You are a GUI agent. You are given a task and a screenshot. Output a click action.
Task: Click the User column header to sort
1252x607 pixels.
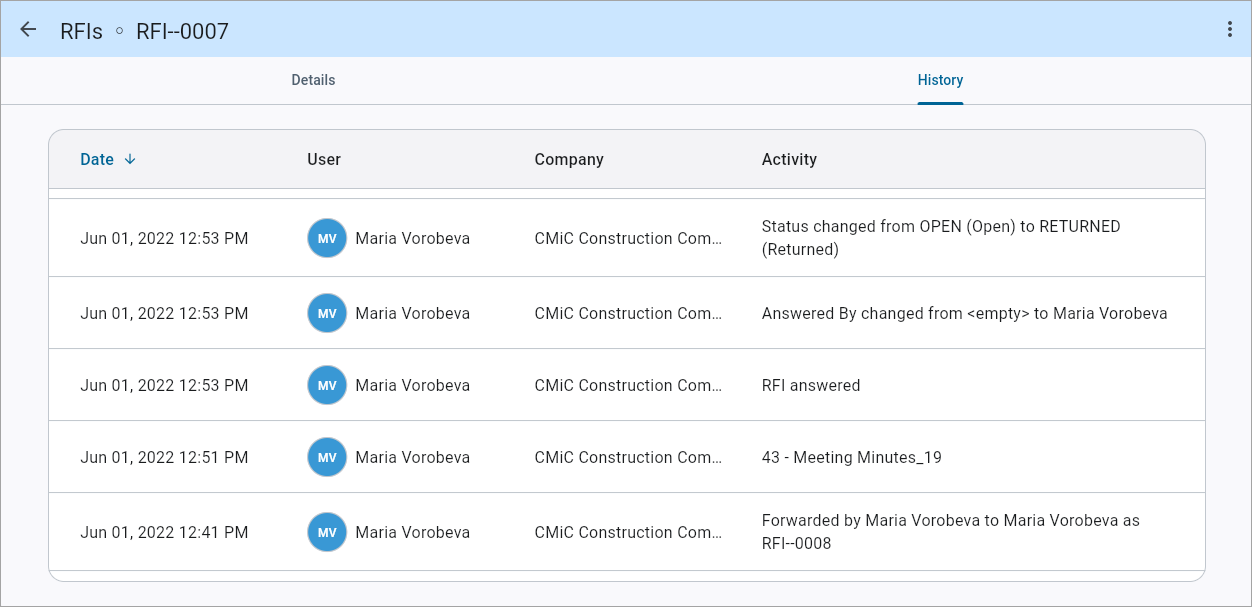323,159
